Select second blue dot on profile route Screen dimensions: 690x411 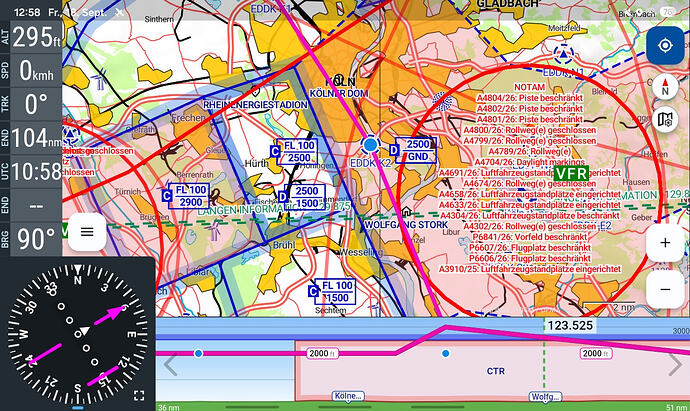(x=446, y=353)
